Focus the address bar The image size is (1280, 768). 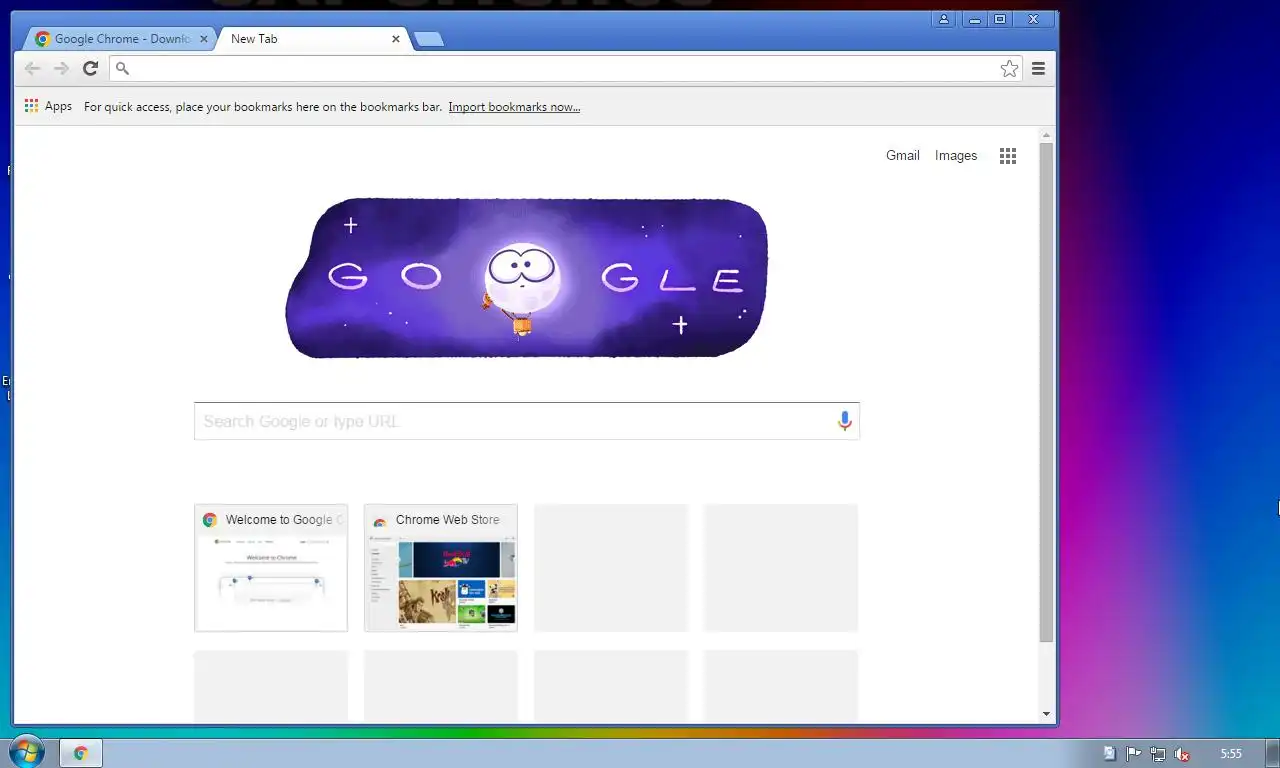565,68
